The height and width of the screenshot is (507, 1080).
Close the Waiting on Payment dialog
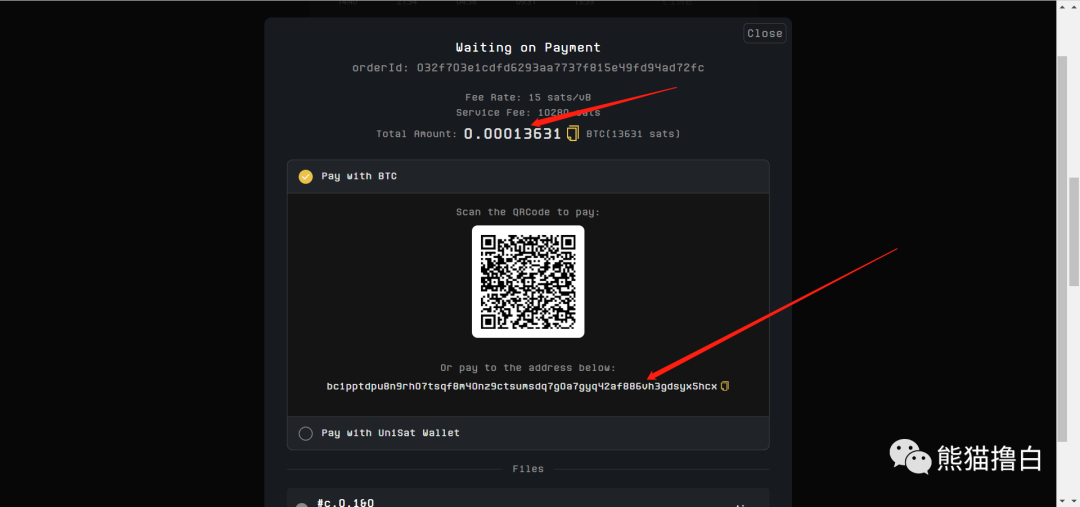[x=765, y=33]
